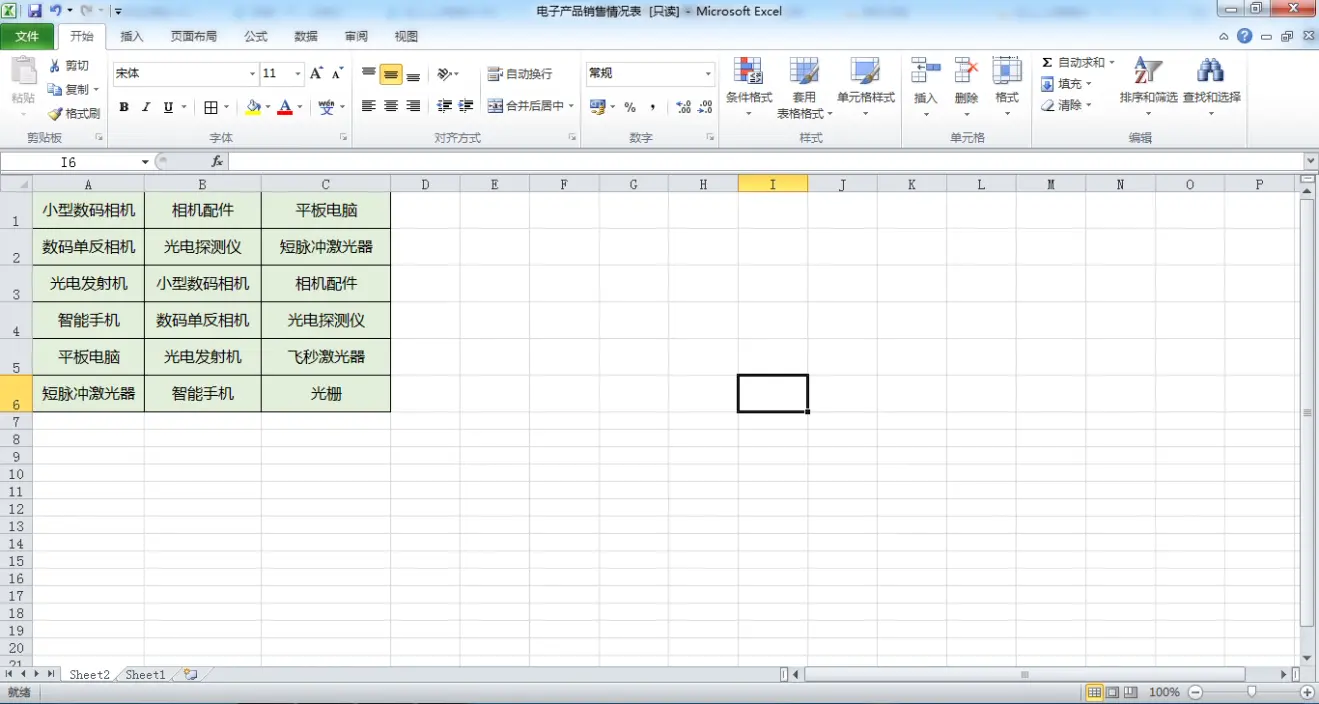Open 排序和筛选 sort and filter

(1148, 87)
